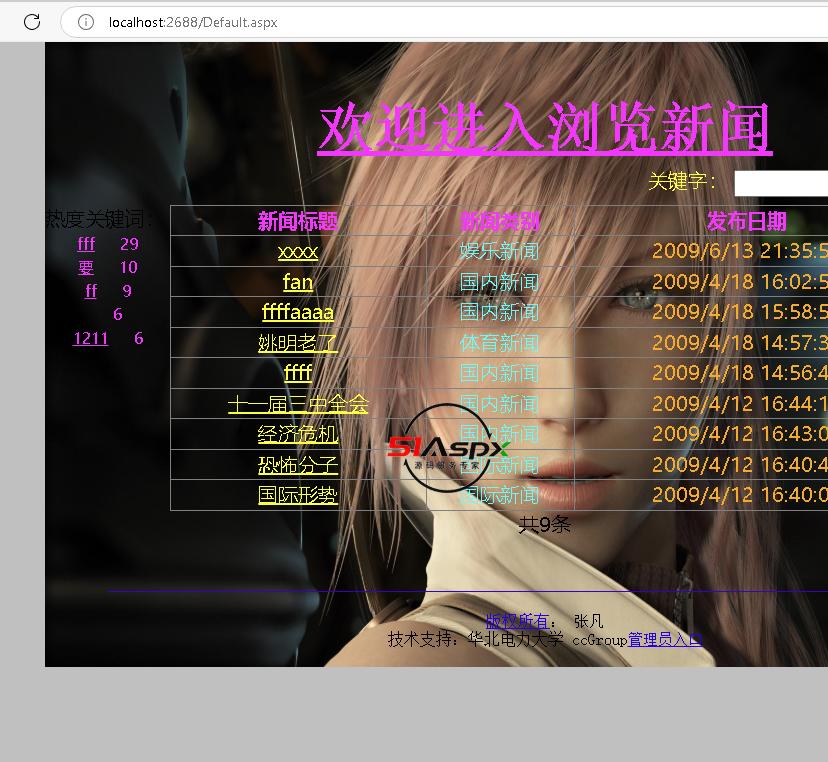
Task: Reload the page with the refresh icon
Action: pyautogui.click(x=32, y=22)
